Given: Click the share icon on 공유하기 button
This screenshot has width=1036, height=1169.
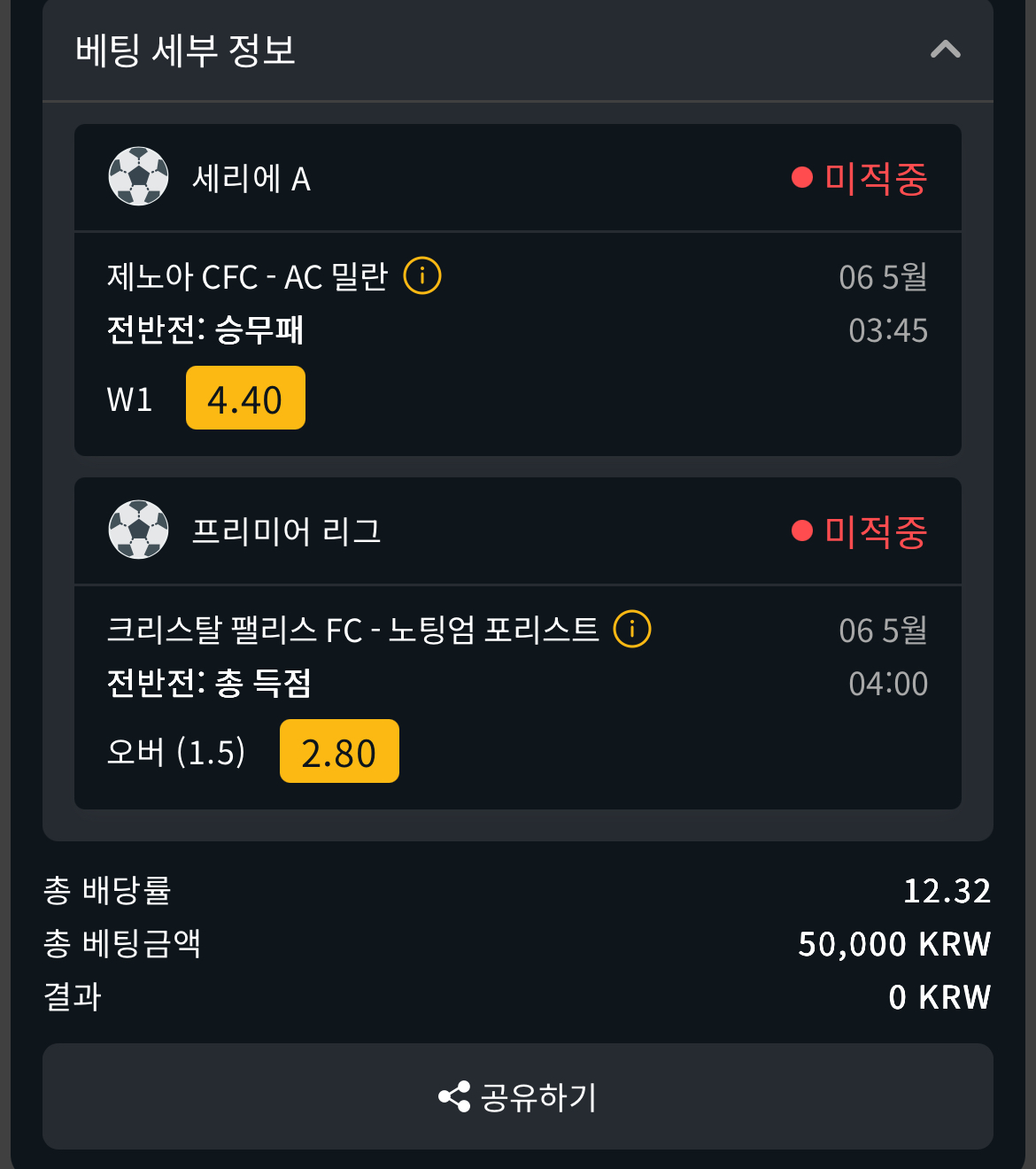Looking at the screenshot, I should [x=454, y=1097].
